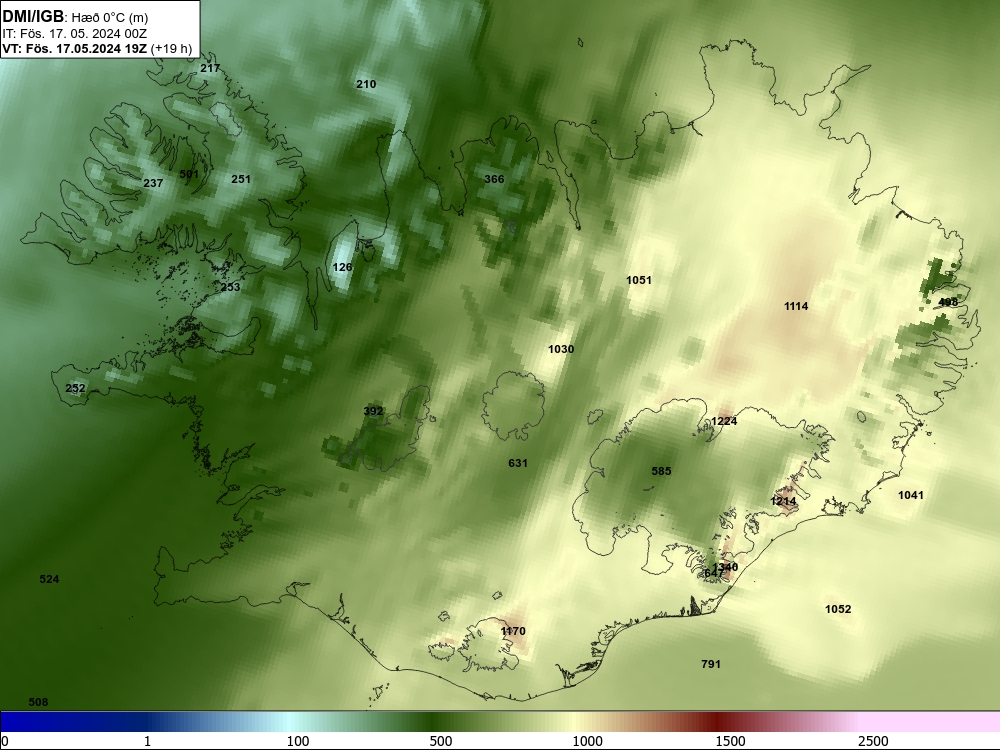
Task: Click the initial time line 'IT: Fös. 17. 05. 2024 00Z'
Action: click(75, 34)
